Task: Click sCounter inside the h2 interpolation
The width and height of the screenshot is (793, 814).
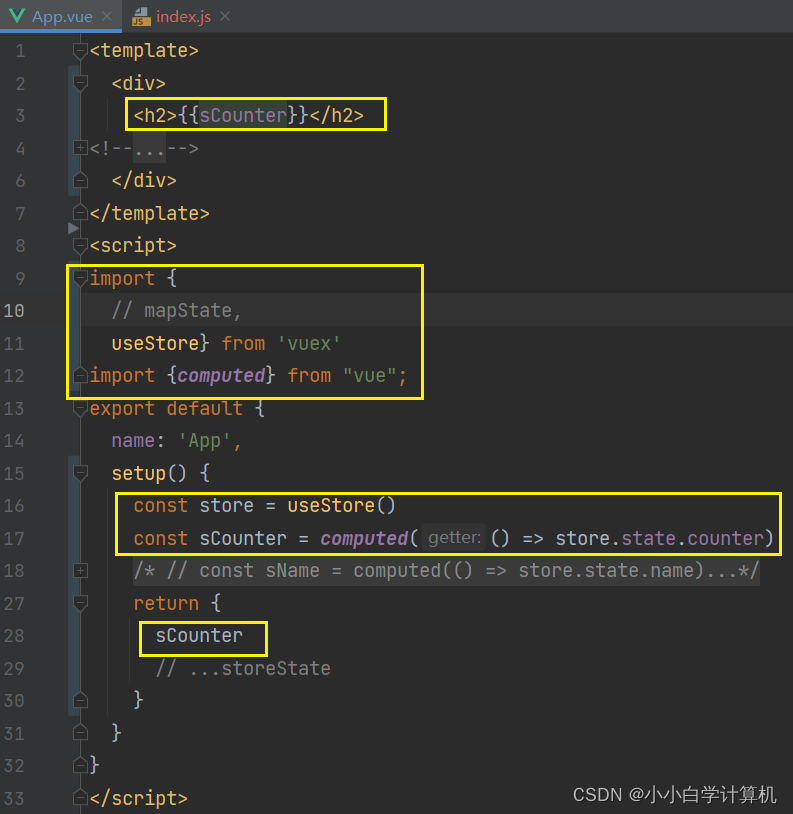Action: [243, 115]
